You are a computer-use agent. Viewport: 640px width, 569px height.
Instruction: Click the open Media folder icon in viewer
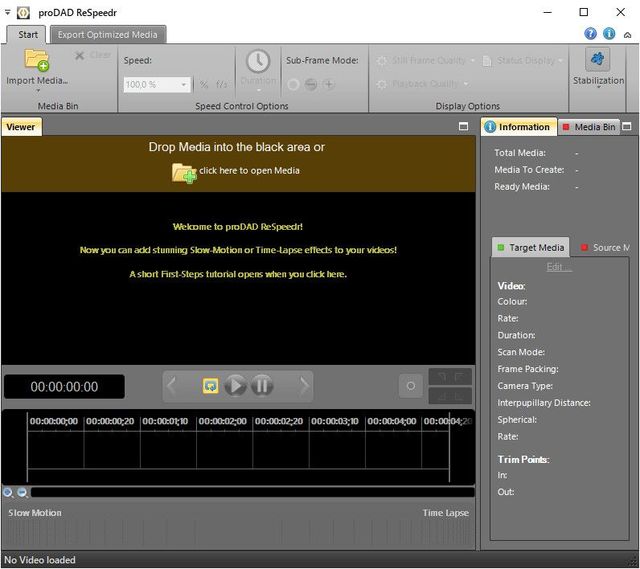(x=184, y=172)
